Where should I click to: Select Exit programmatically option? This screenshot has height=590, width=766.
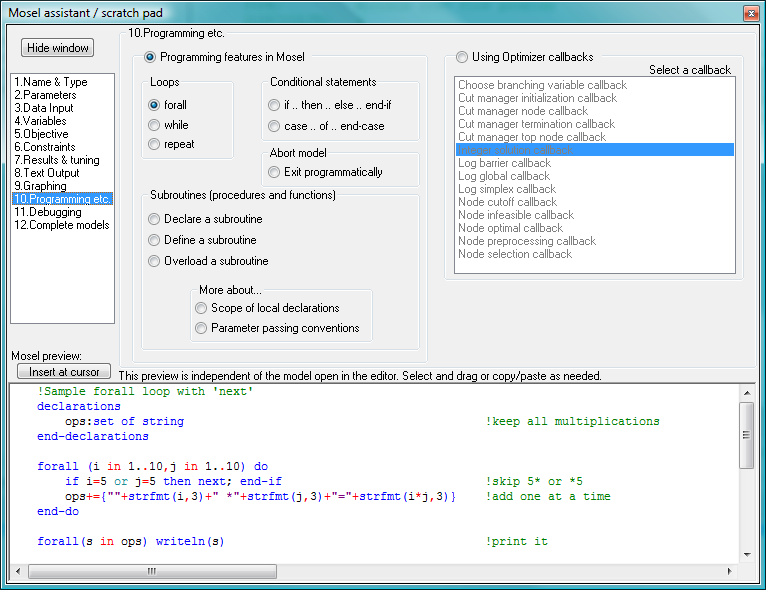click(274, 172)
